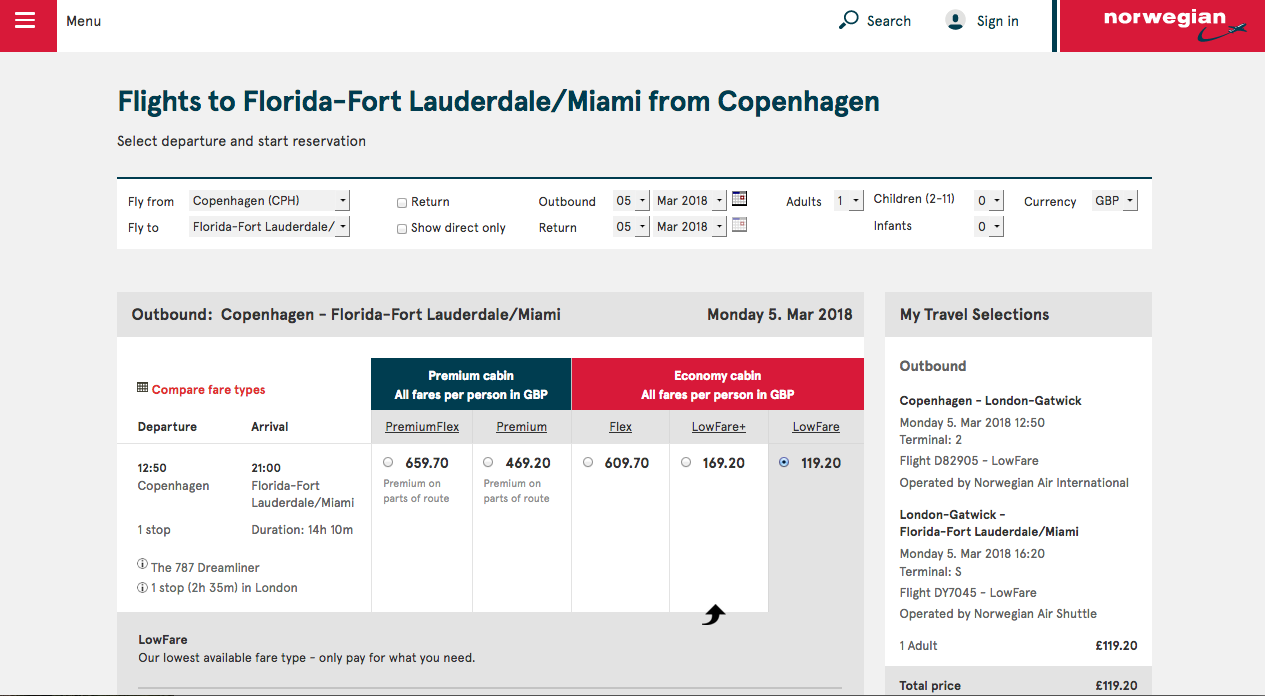This screenshot has width=1265, height=696.
Task: Click the 12:50 departure time
Action: 152,467
